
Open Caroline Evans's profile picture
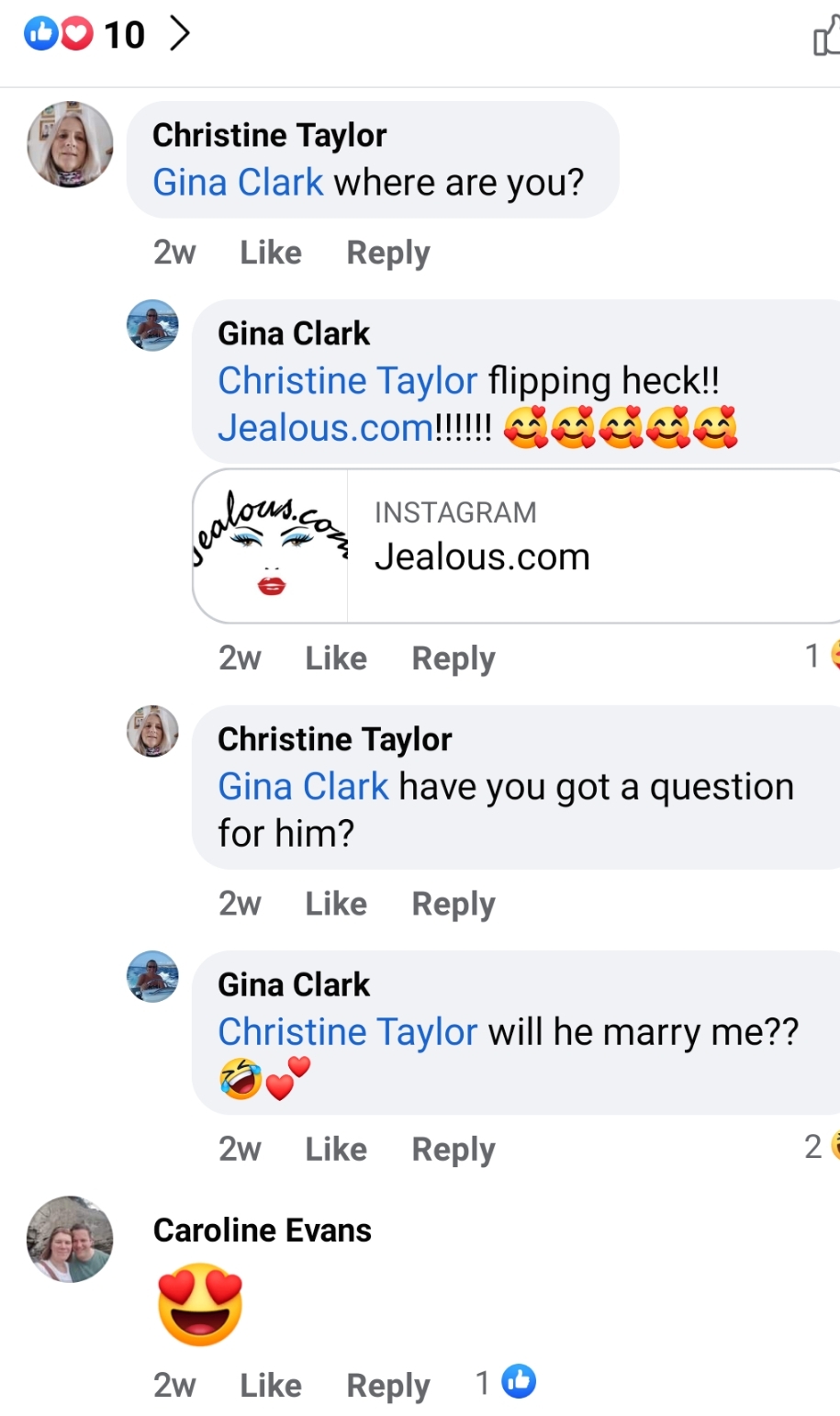pos(70,1239)
